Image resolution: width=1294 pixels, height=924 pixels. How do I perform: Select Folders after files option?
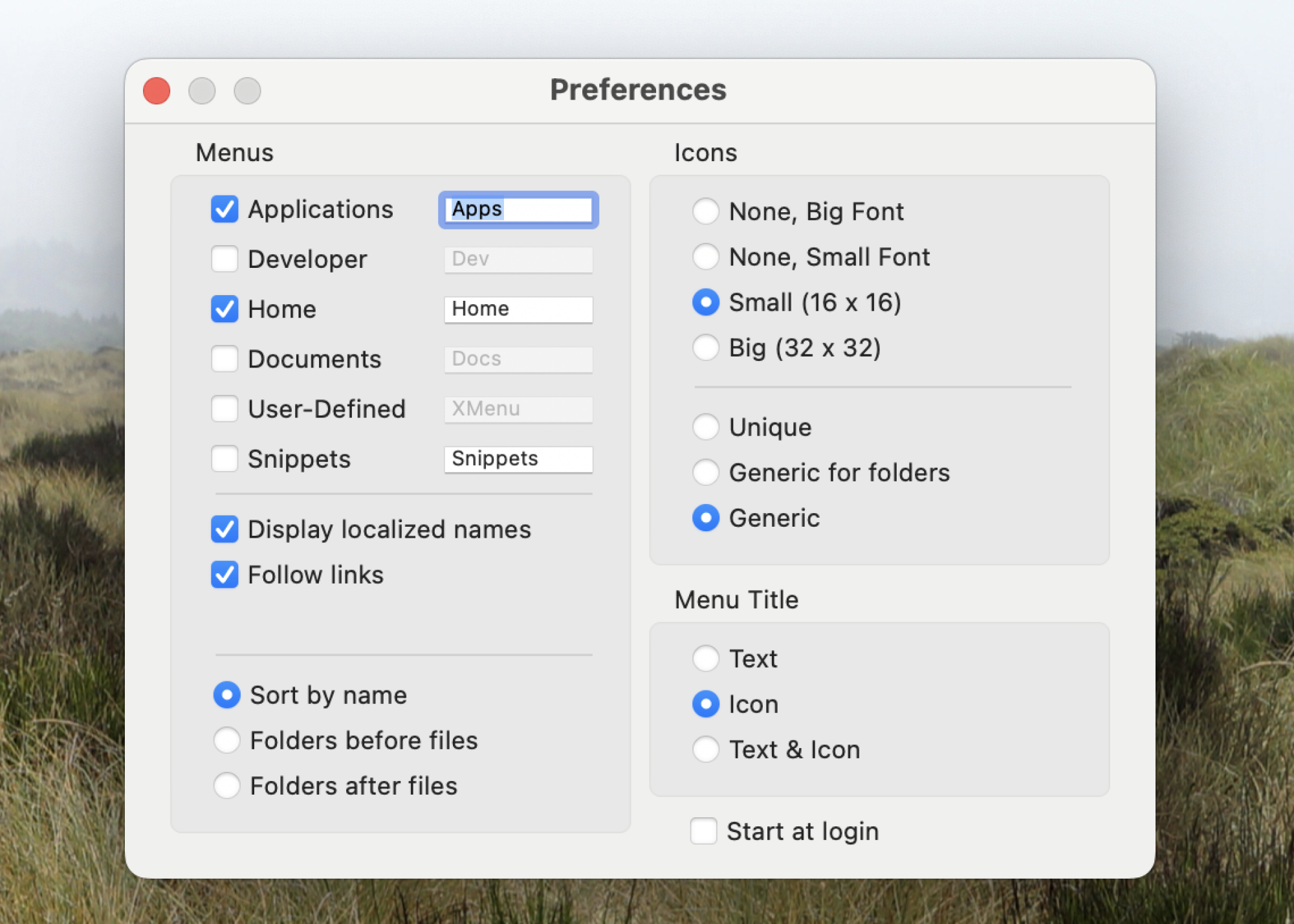click(227, 786)
